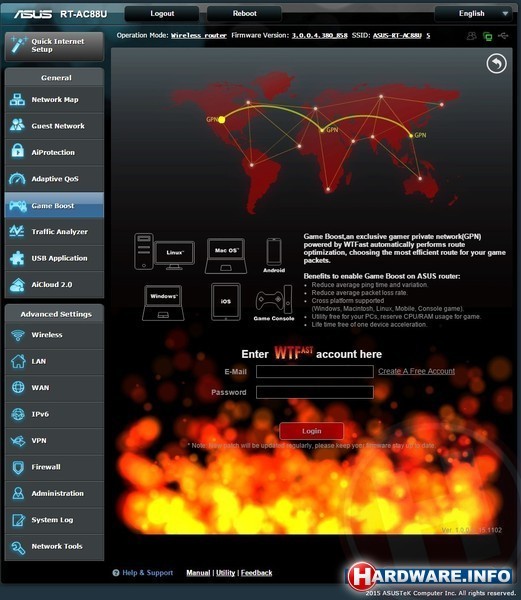Click the VPN arrows icon
This screenshot has width=521, height=600.
18,441
